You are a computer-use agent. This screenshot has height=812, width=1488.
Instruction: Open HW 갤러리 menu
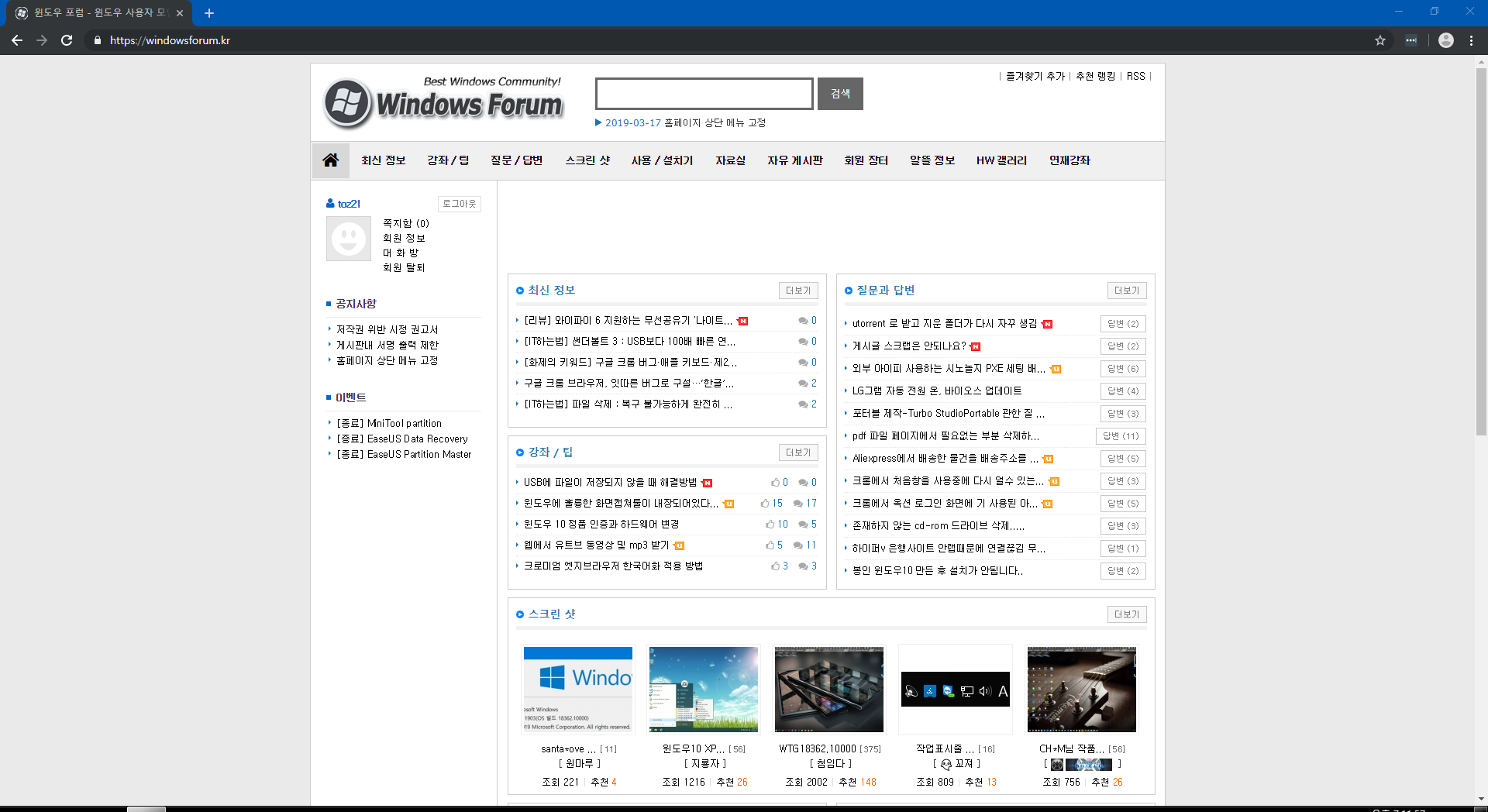[x=1001, y=160]
